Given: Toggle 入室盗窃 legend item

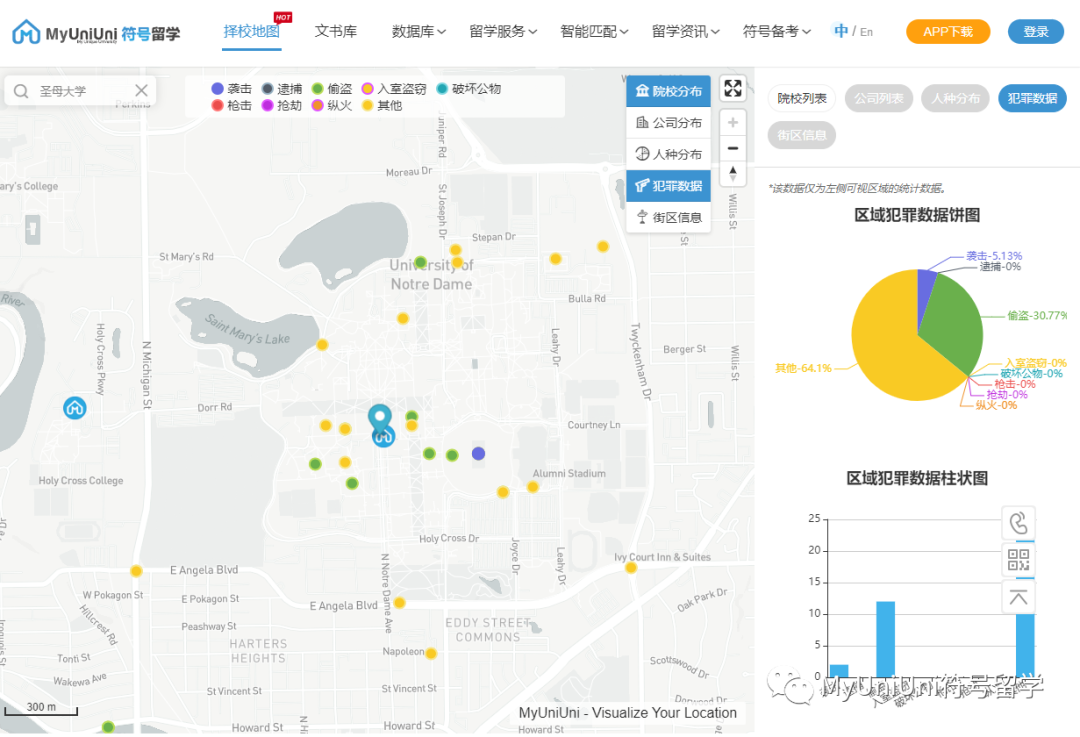Looking at the screenshot, I should [394, 89].
